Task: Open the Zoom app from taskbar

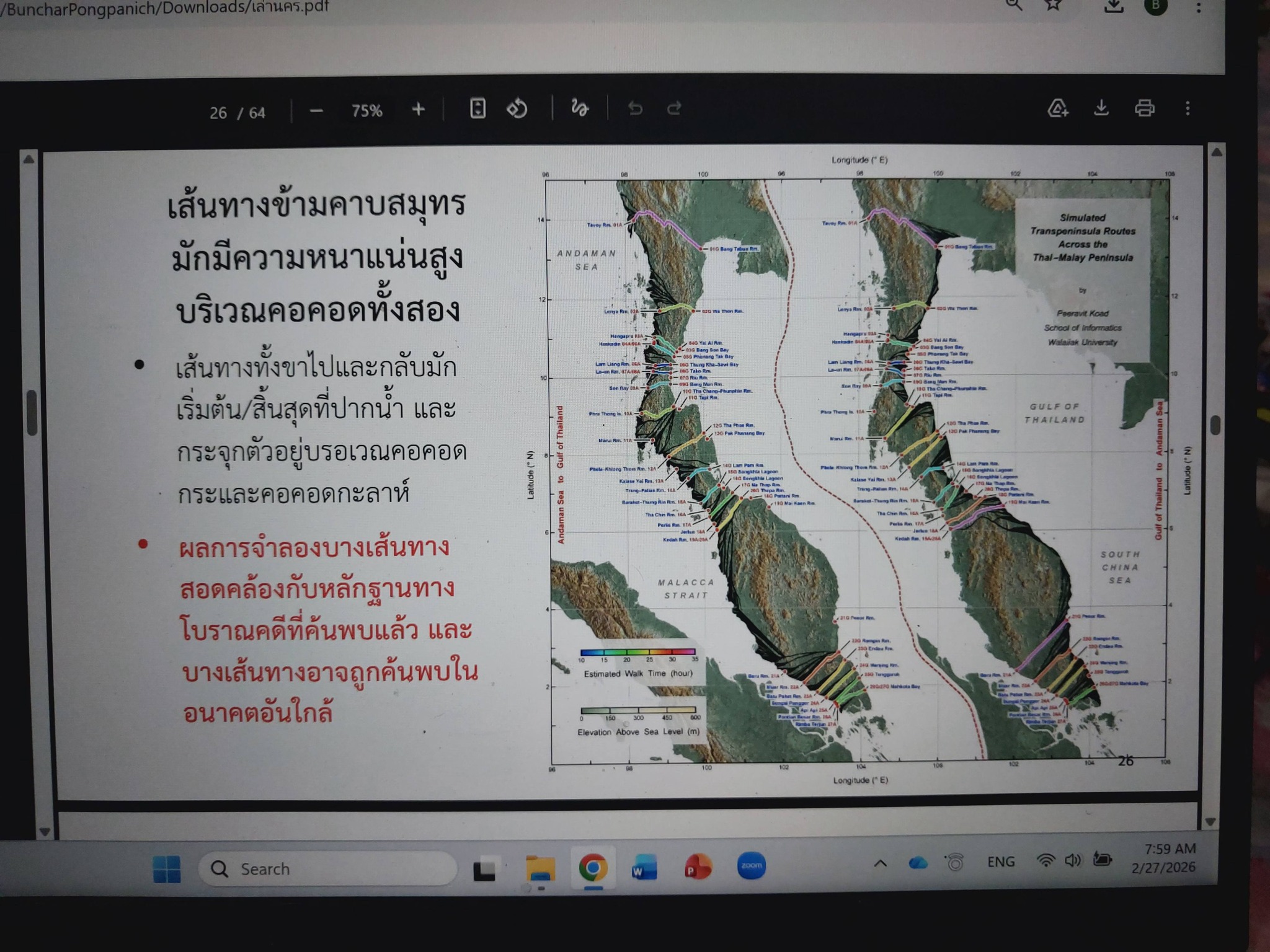Action: click(x=751, y=865)
